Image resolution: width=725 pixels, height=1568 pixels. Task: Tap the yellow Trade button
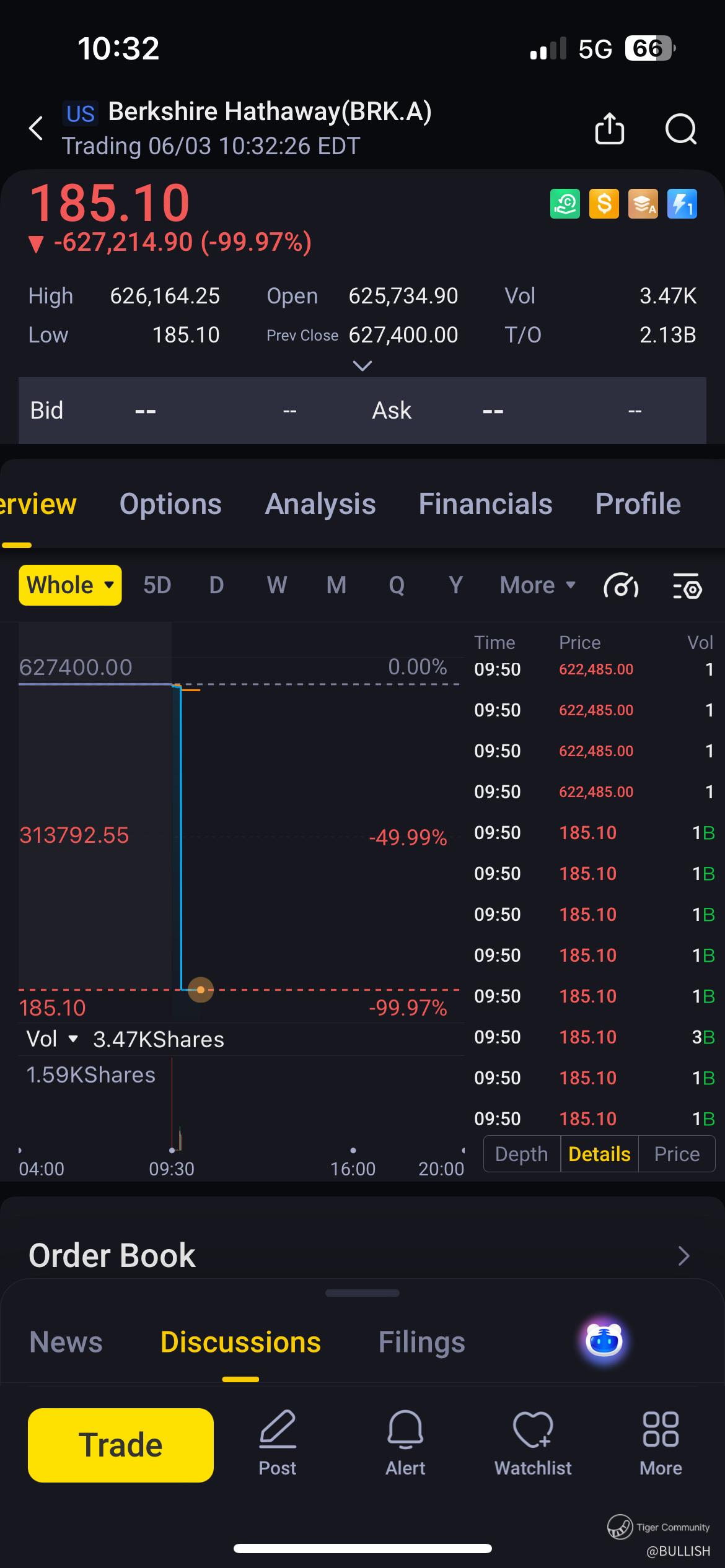121,1445
